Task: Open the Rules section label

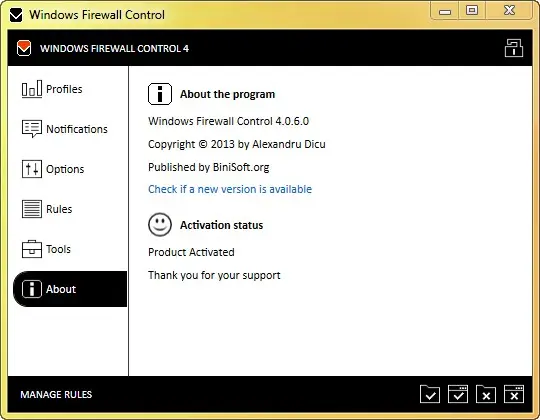Action: coord(59,209)
